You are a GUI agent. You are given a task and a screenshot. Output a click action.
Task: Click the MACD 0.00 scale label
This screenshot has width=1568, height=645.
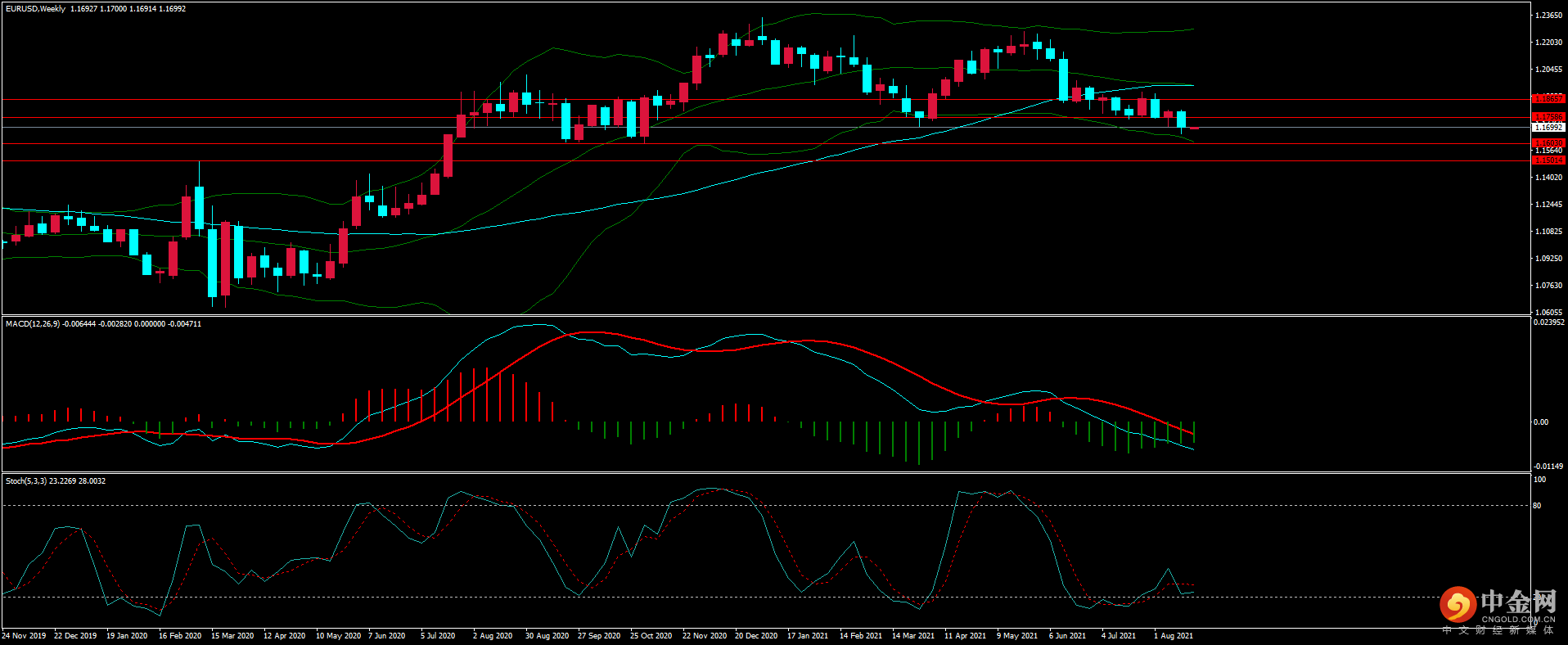pyautogui.click(x=1540, y=422)
